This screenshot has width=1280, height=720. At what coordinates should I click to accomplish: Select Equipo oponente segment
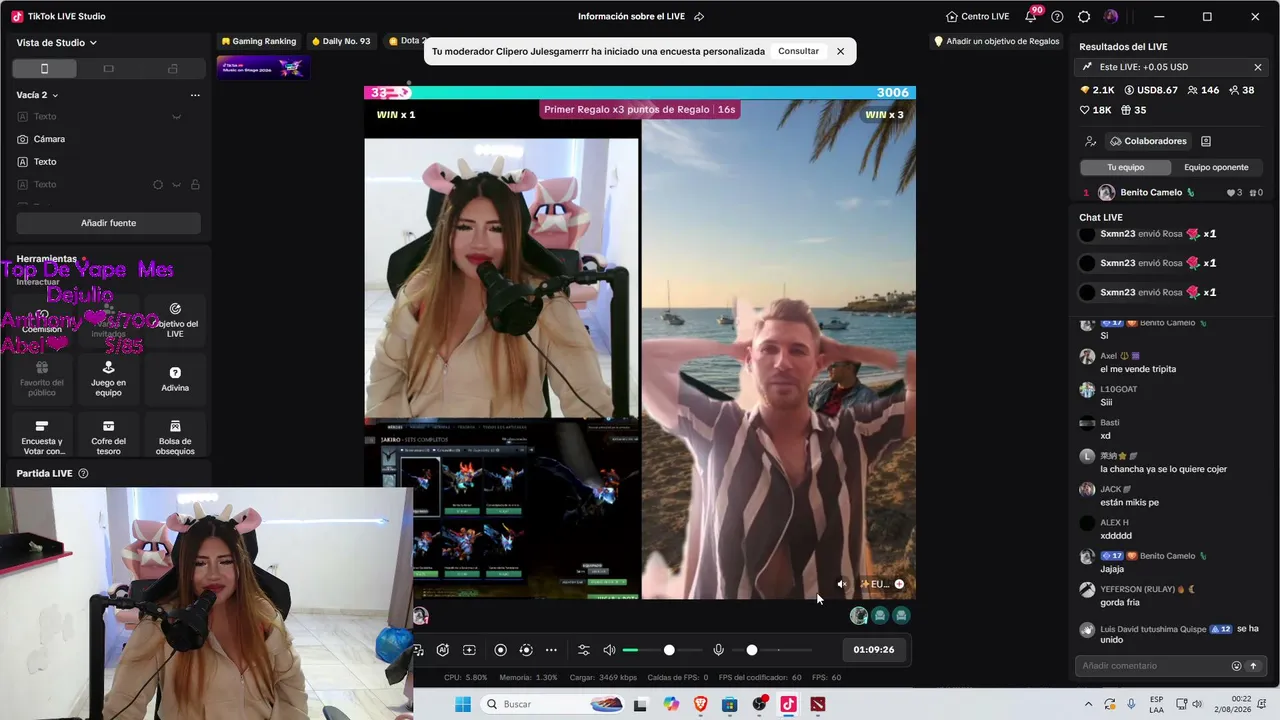pyautogui.click(x=1216, y=167)
